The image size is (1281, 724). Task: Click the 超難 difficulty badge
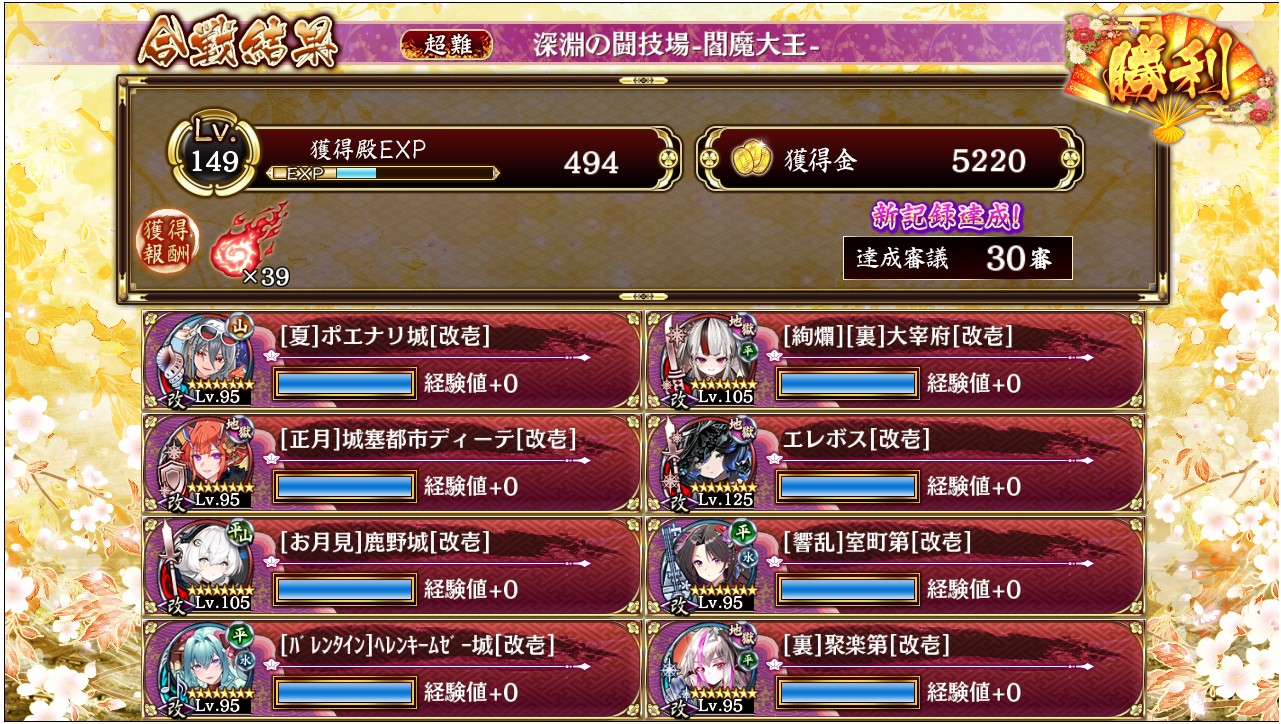tap(447, 45)
